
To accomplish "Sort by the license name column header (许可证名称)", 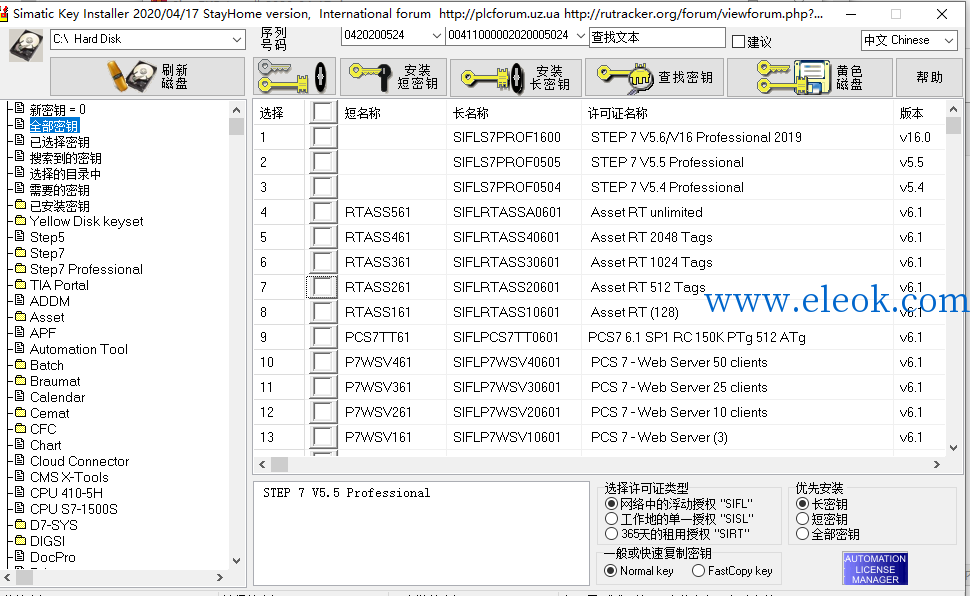I will [617, 113].
